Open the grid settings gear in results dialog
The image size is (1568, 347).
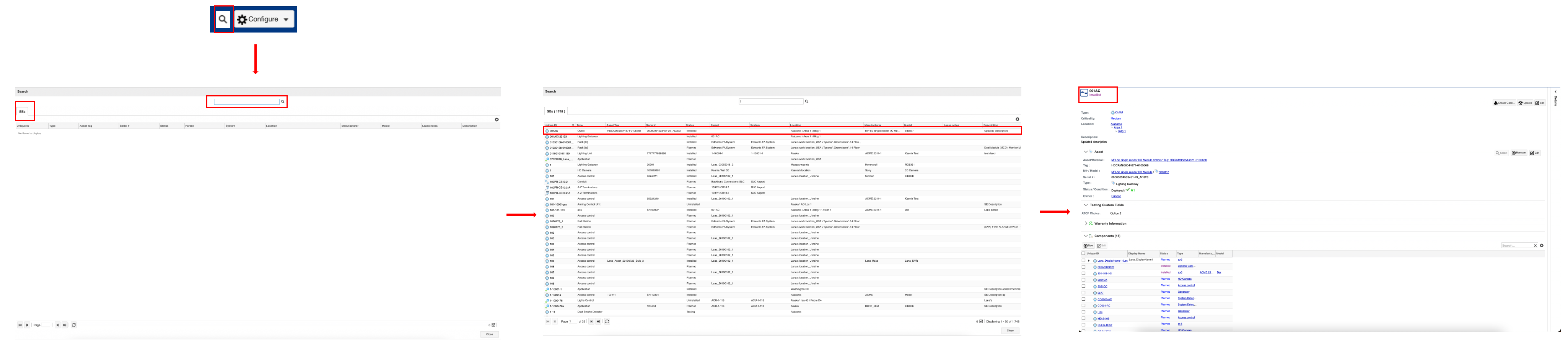1017,119
